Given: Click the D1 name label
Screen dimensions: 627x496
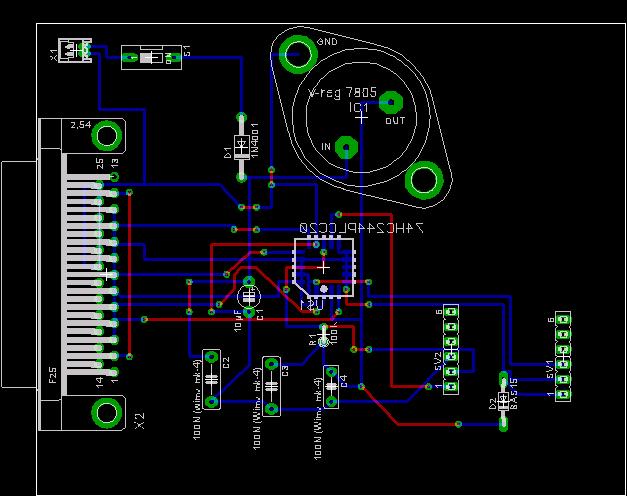Looking at the screenshot, I should 227,153.
